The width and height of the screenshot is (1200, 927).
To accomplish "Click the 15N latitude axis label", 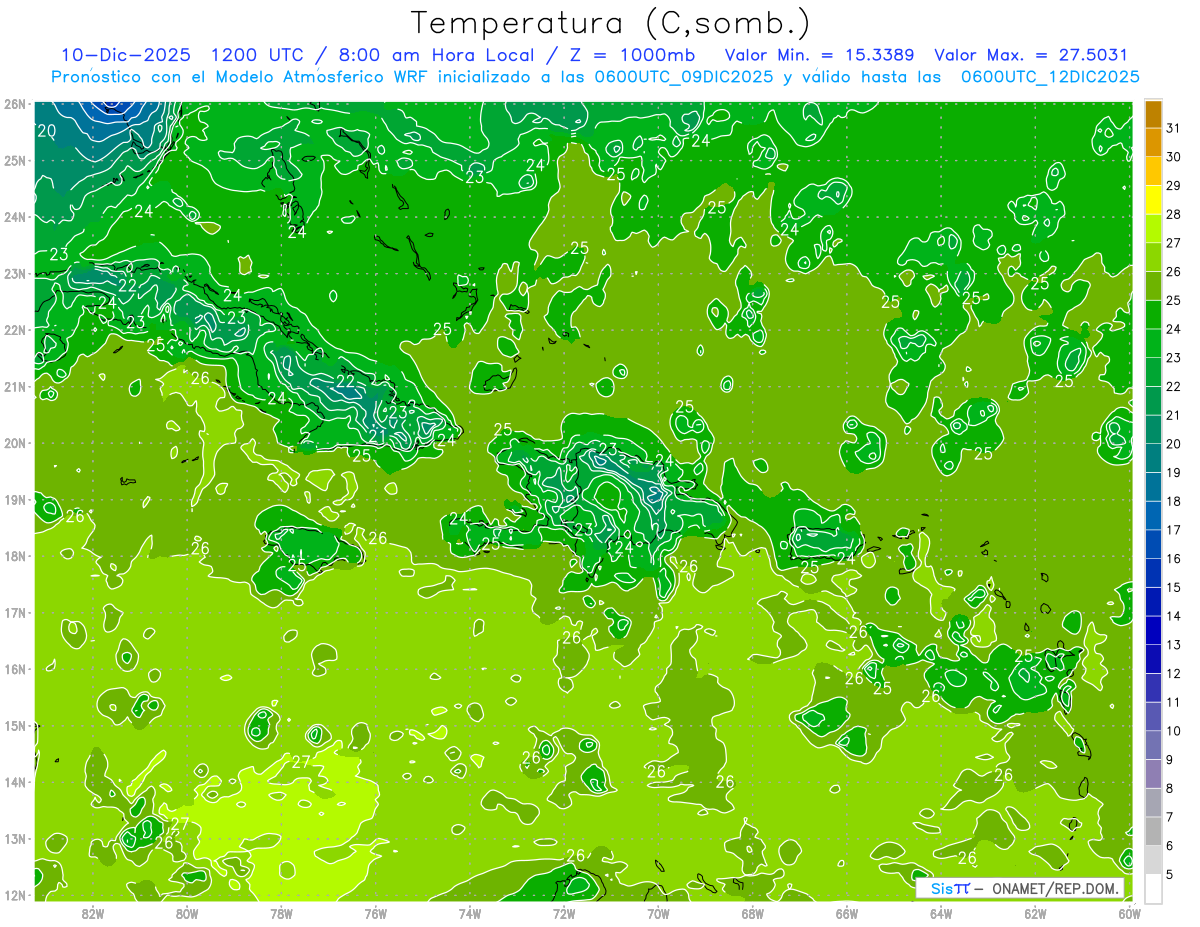I will tap(15, 726).
